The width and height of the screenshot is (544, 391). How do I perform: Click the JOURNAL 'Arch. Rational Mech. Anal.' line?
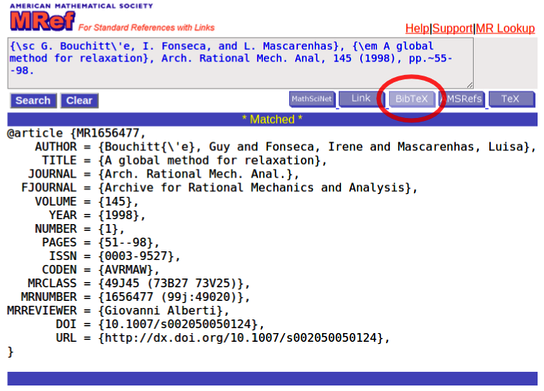163,174
